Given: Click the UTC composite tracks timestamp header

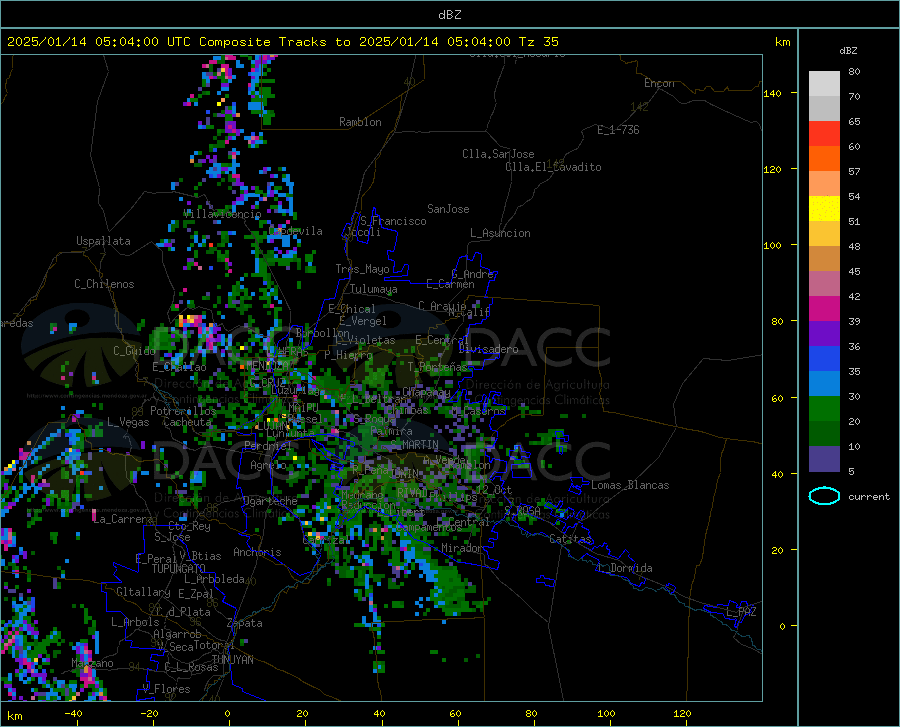Looking at the screenshot, I should [x=282, y=42].
